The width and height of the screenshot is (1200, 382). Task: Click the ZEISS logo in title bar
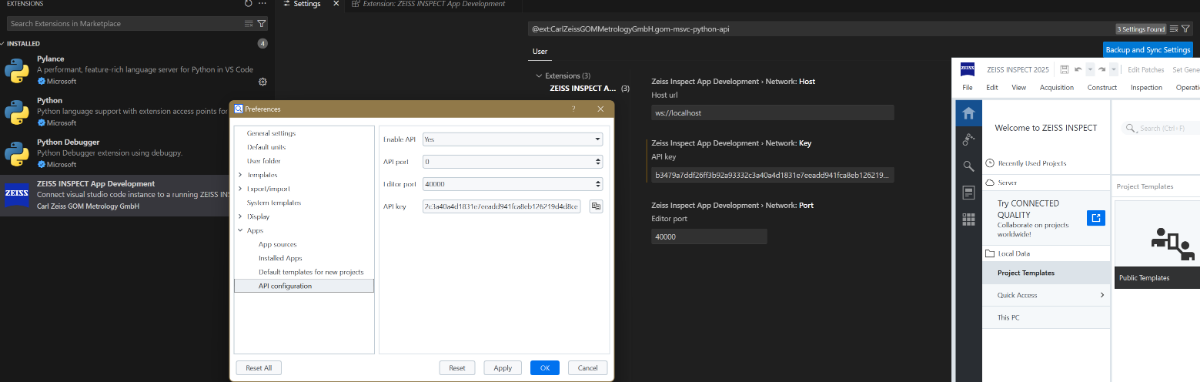pyautogui.click(x=968, y=69)
